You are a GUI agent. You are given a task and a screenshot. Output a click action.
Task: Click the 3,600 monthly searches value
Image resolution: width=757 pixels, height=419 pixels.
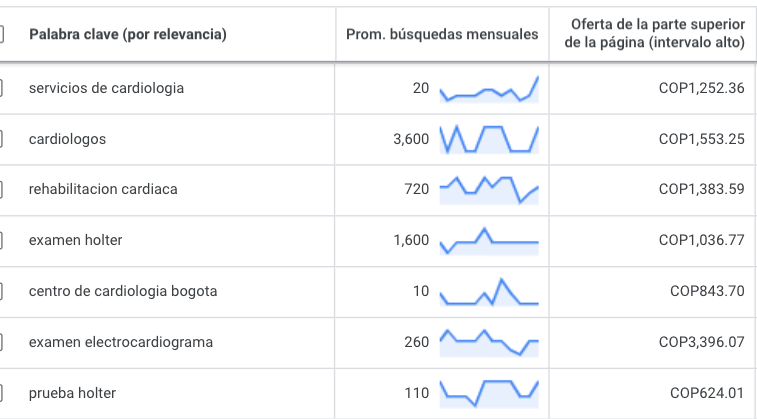pos(411,139)
